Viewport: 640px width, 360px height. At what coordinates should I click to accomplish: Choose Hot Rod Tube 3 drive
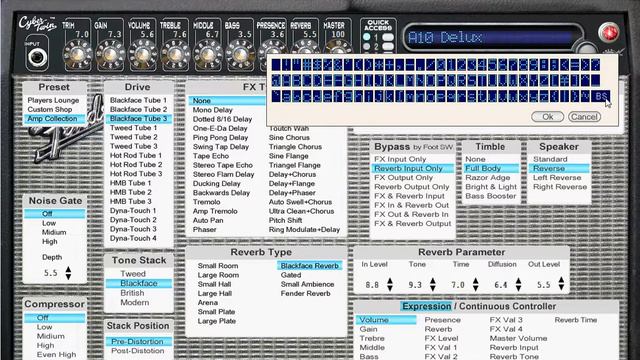tap(136, 174)
